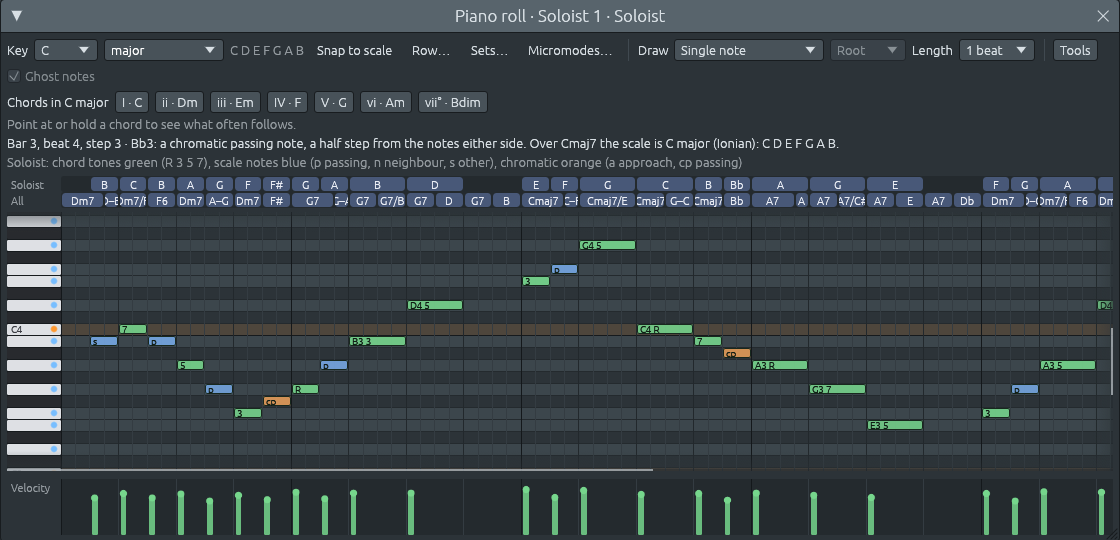Adjust velocity bar for the E3 5 note
Image resolution: width=1120 pixels, height=540 pixels.
click(871, 514)
